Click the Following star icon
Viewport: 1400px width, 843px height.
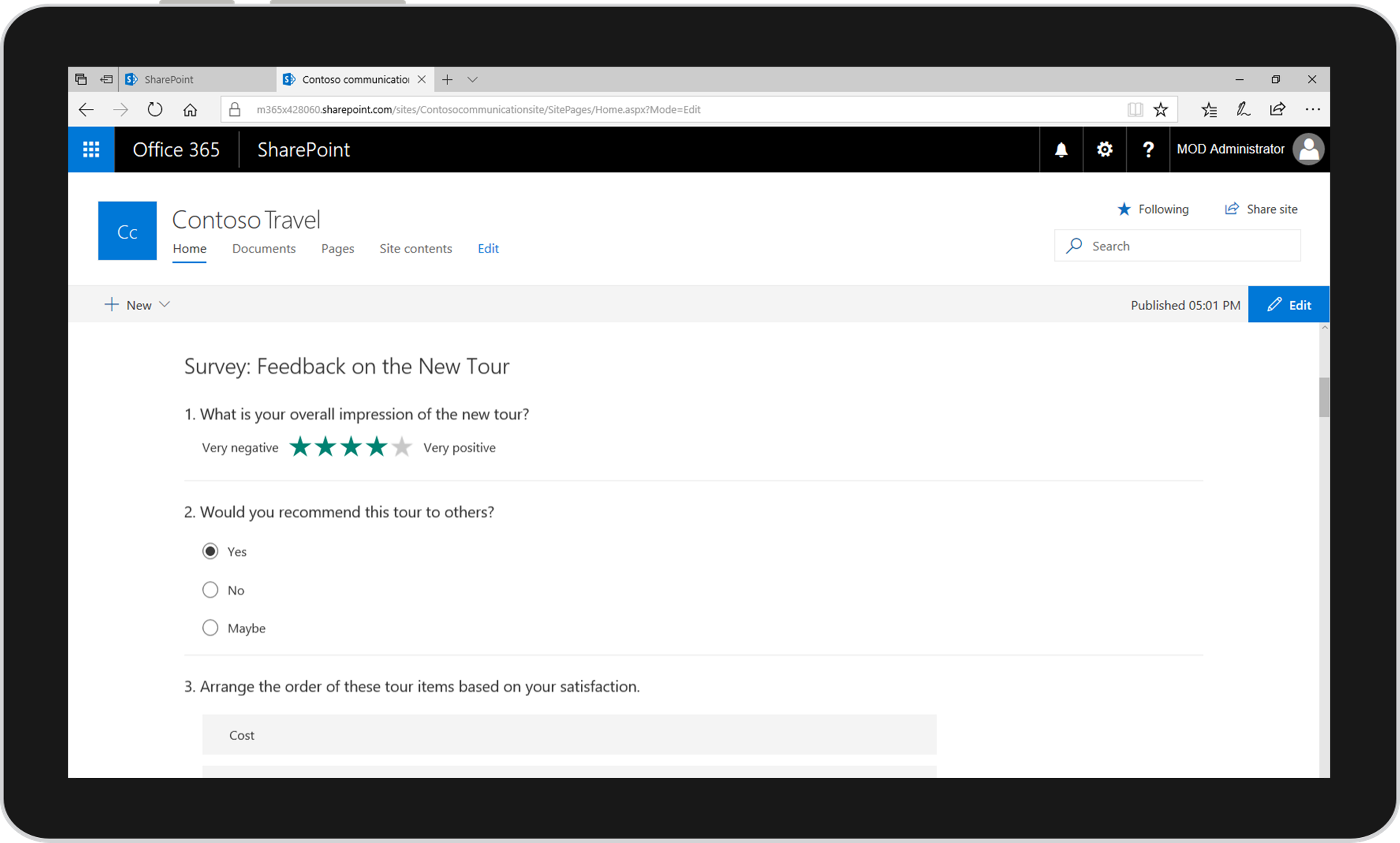(1122, 209)
